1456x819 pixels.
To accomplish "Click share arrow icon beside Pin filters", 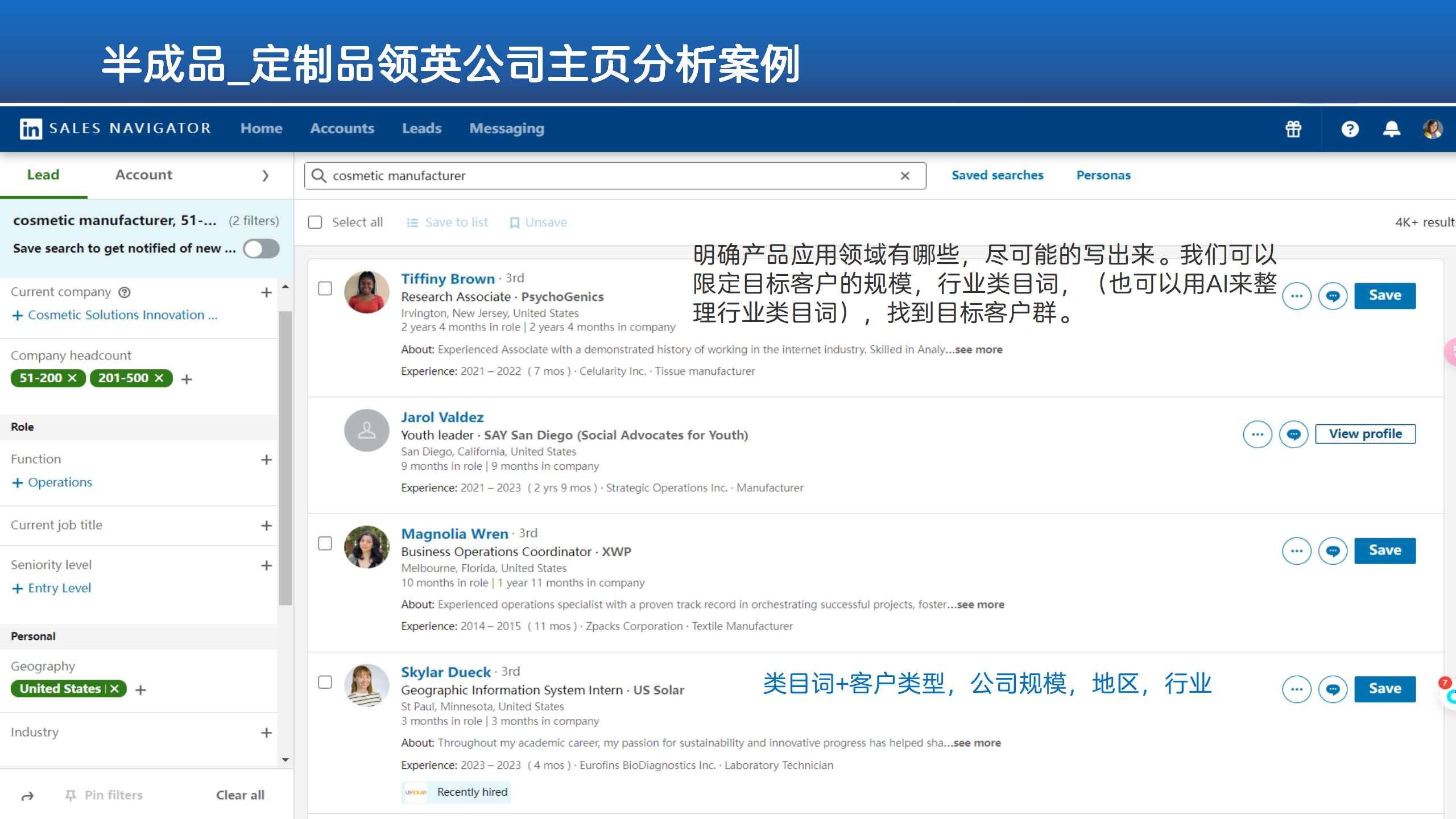I will (x=27, y=796).
